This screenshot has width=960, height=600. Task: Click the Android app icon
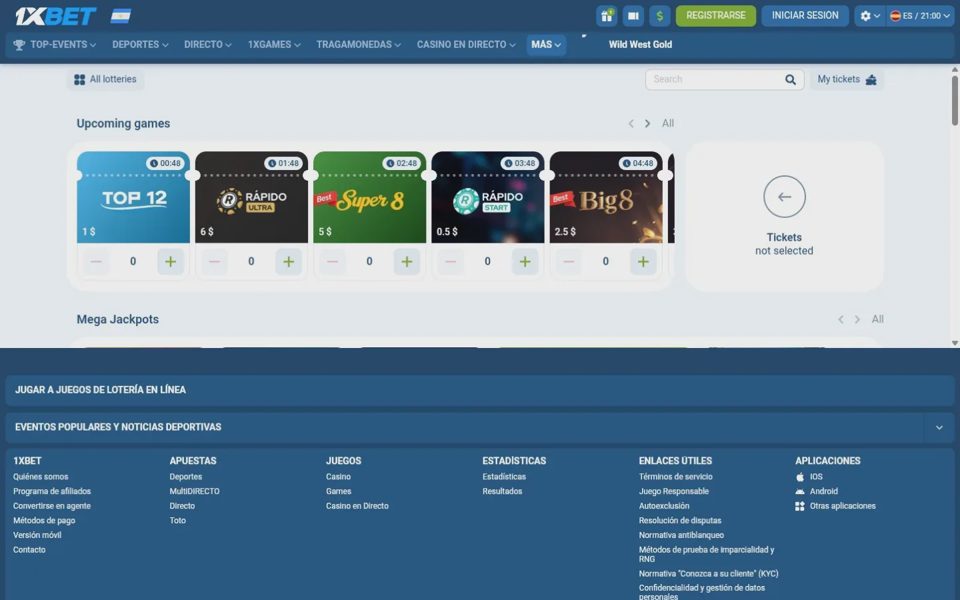(x=800, y=492)
